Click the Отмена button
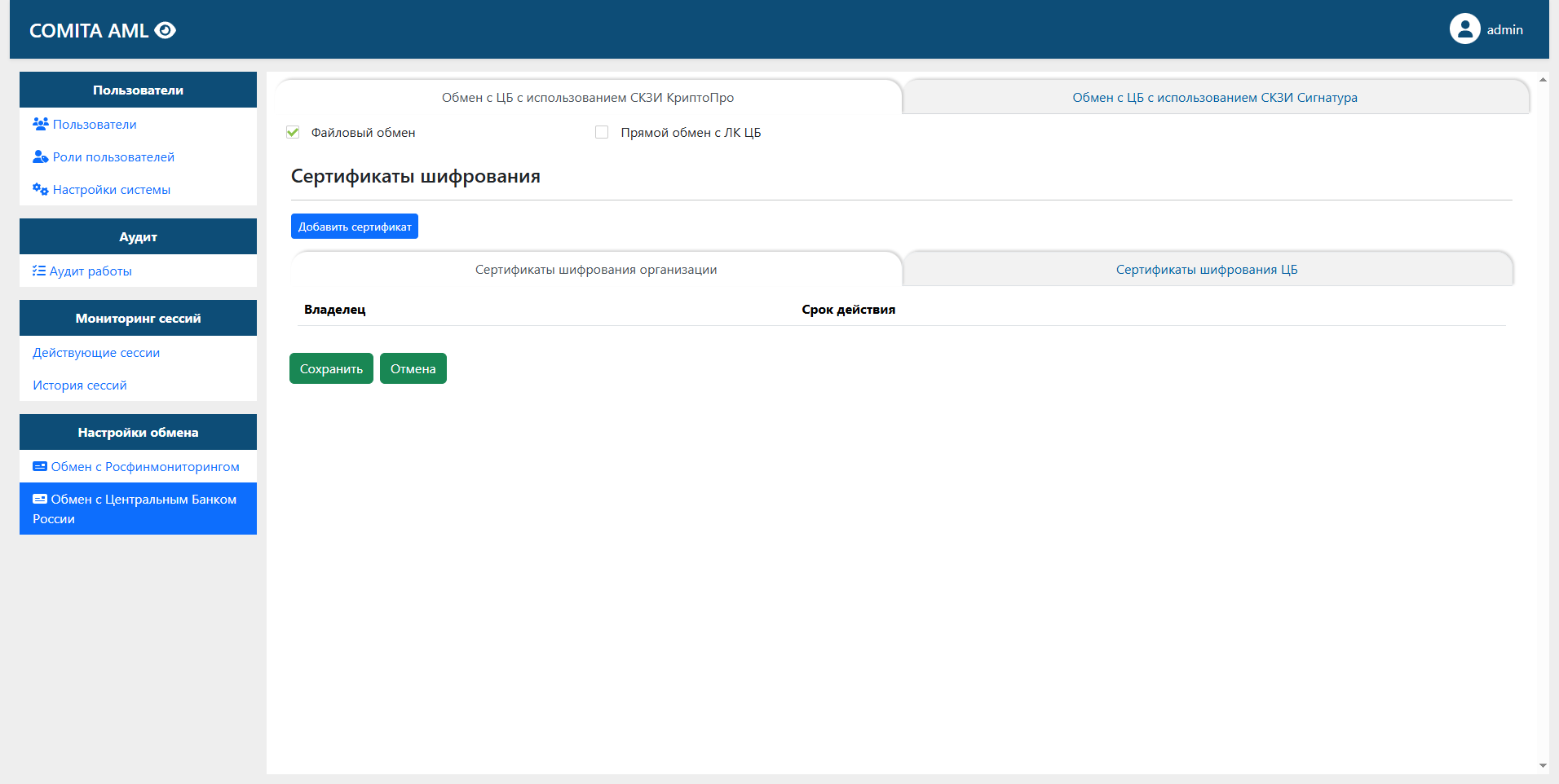 click(413, 368)
